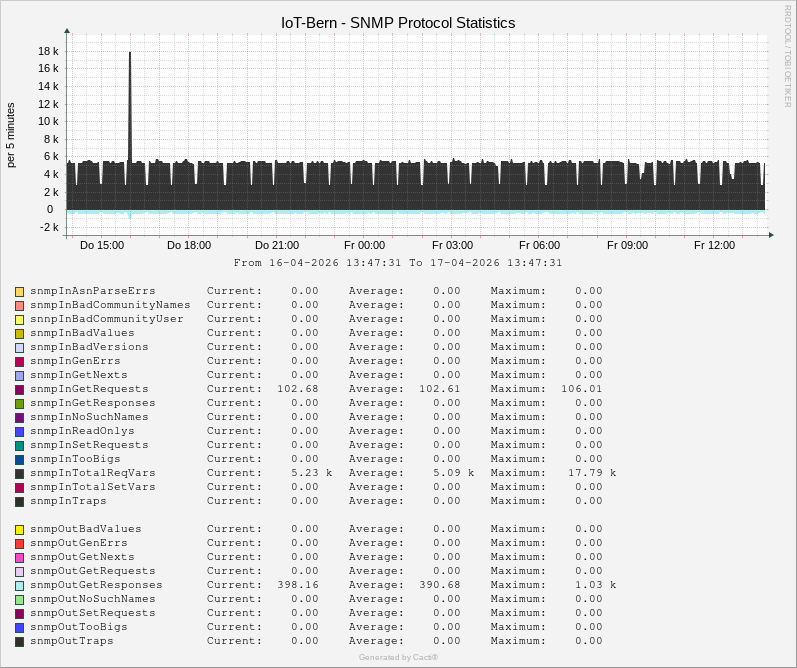
Task: Click the Fr 00:00 time axis label
Action: pyautogui.click(x=364, y=245)
